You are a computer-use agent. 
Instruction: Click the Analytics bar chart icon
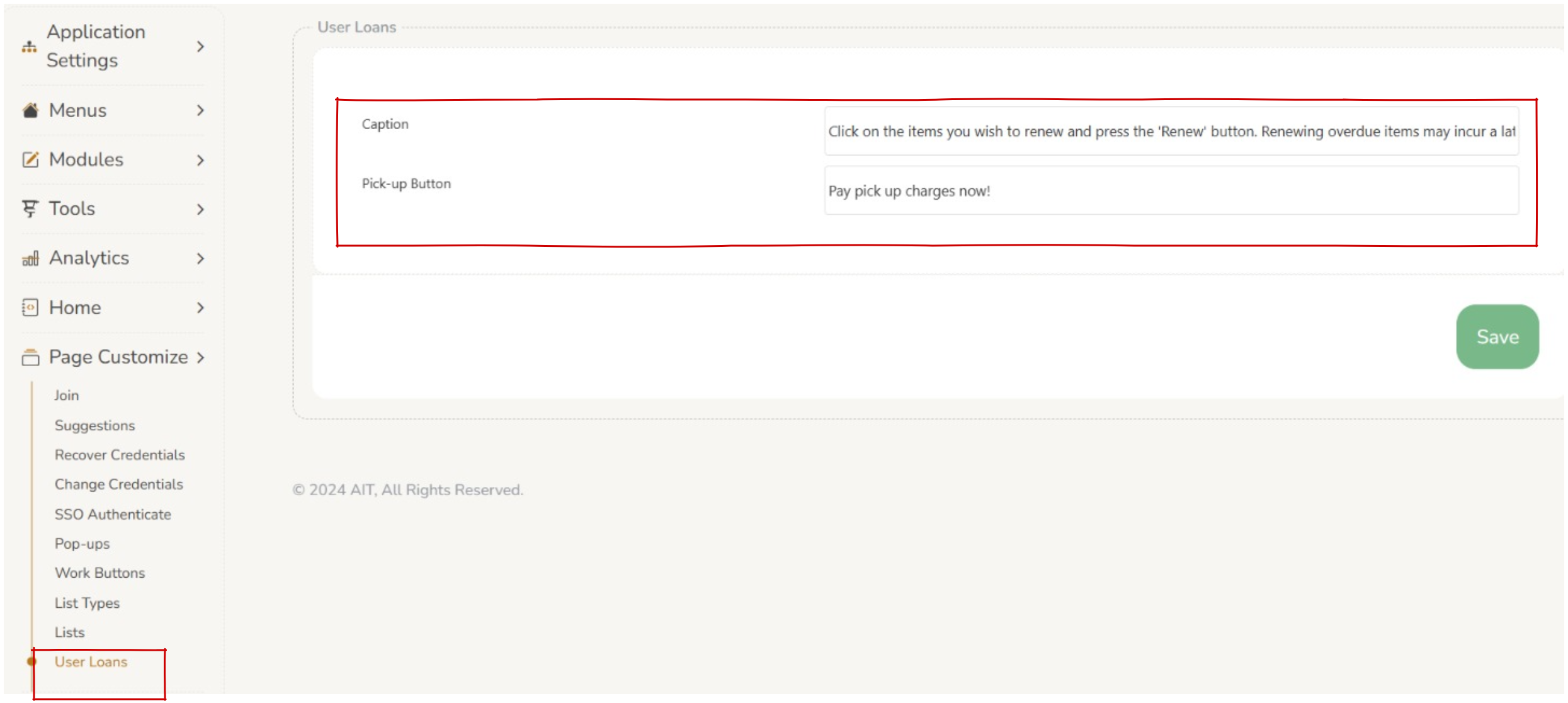(30, 258)
